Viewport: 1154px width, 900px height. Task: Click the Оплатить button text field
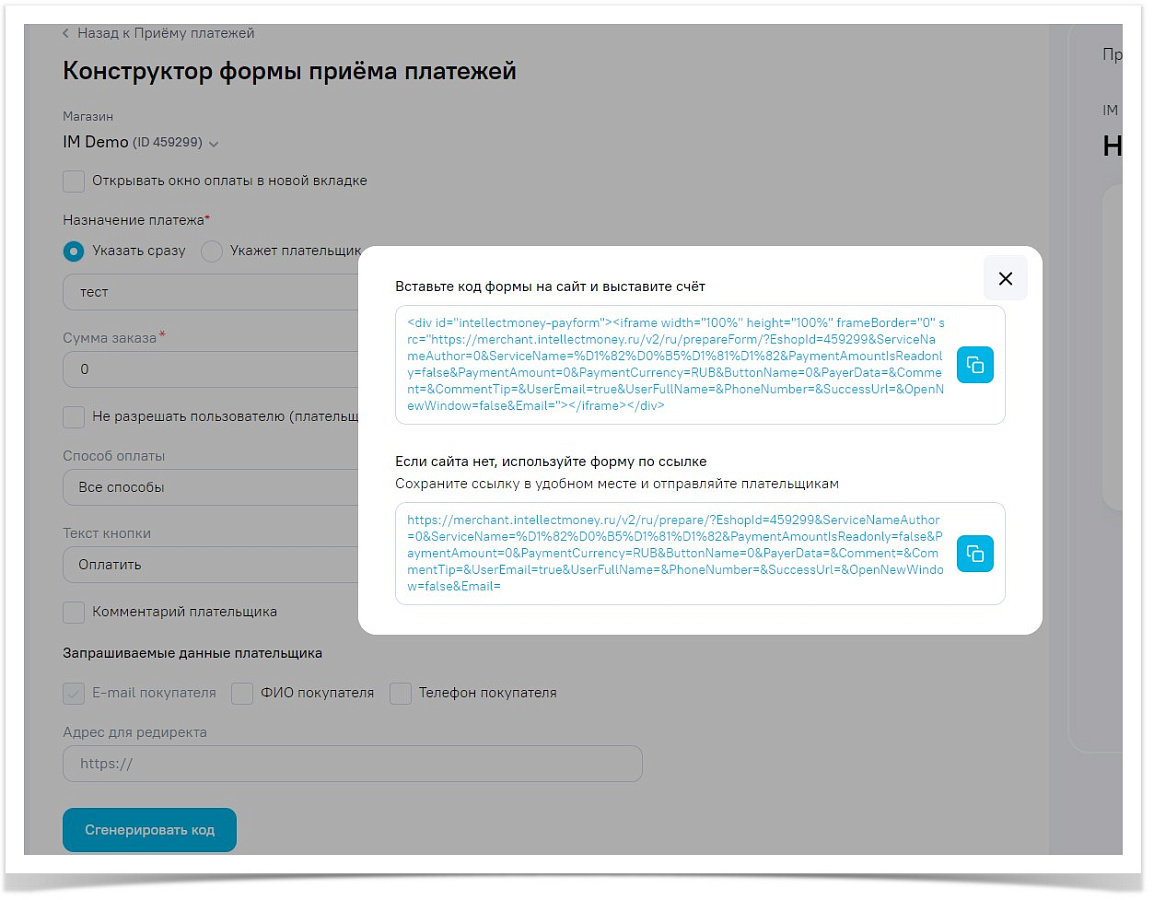(210, 564)
